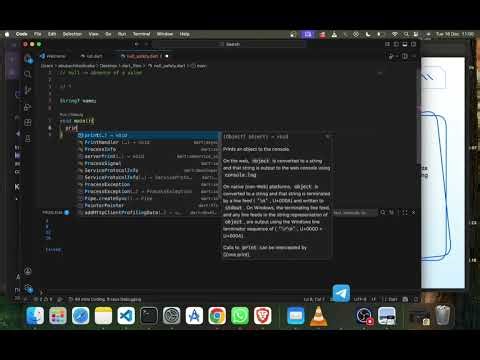Open Brave browser from the Dock
Image resolution: width=480 pixels, height=360 pixels.
click(263, 315)
